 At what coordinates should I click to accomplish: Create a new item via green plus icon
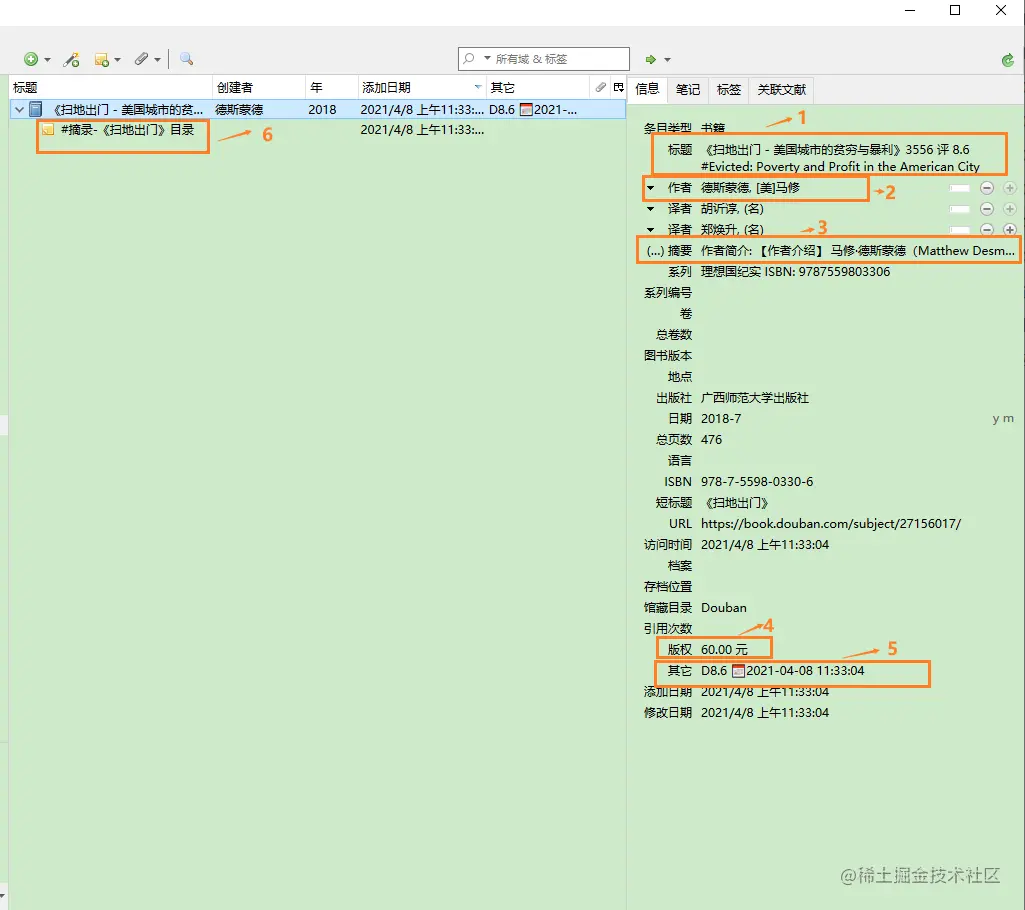(31, 58)
